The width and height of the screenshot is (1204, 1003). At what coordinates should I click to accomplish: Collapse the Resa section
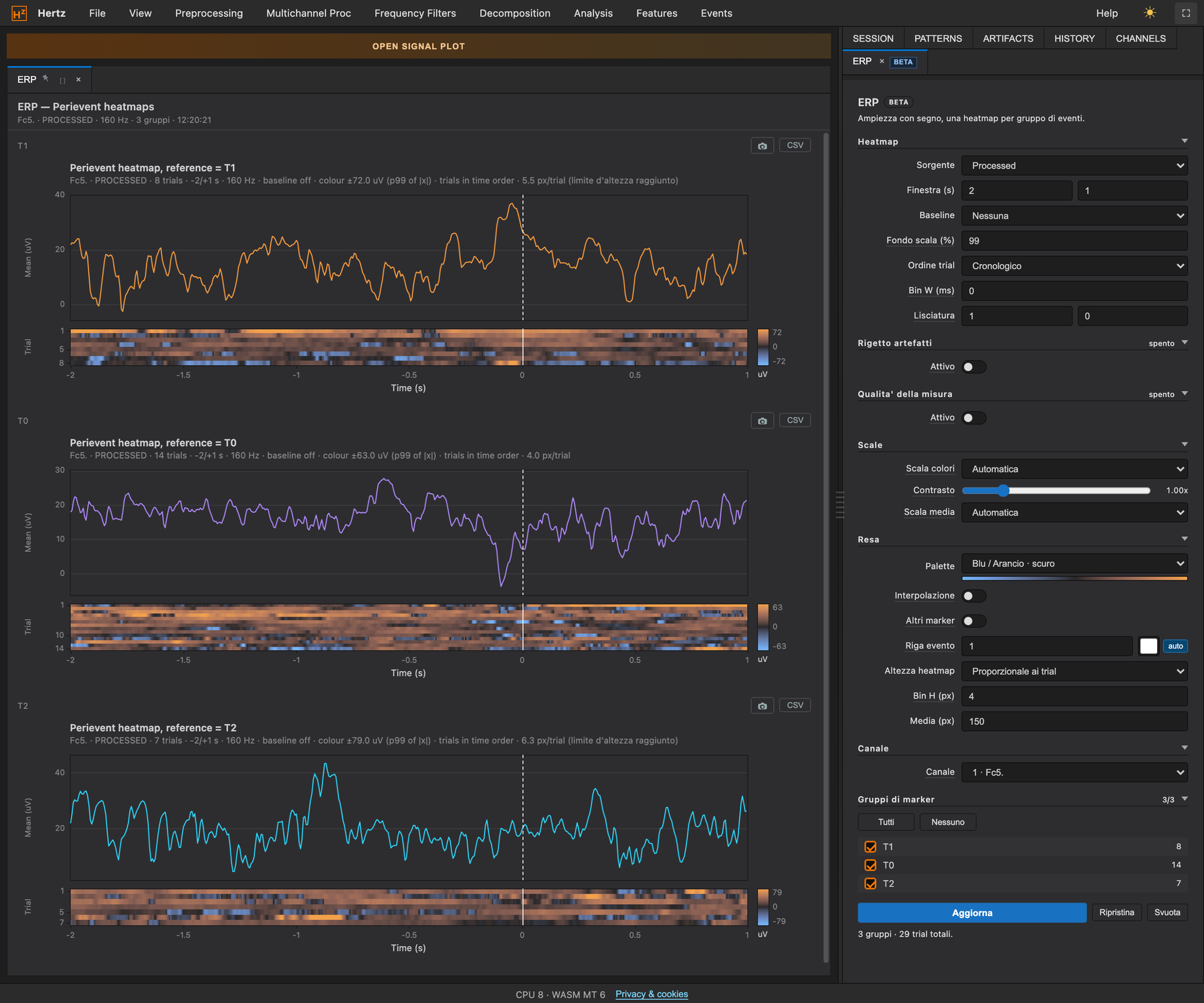click(x=1185, y=538)
